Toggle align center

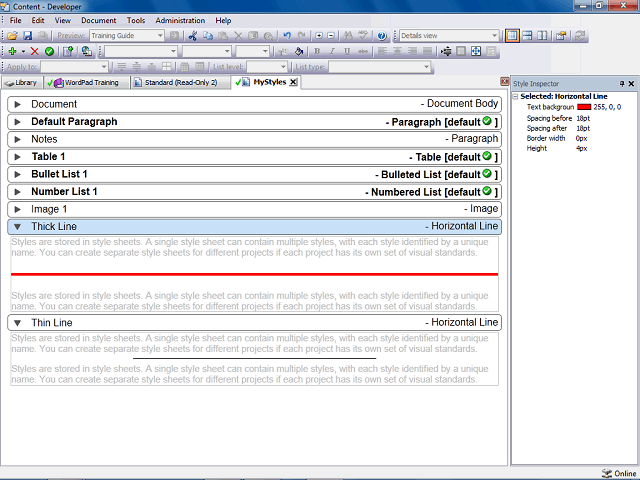point(397,51)
